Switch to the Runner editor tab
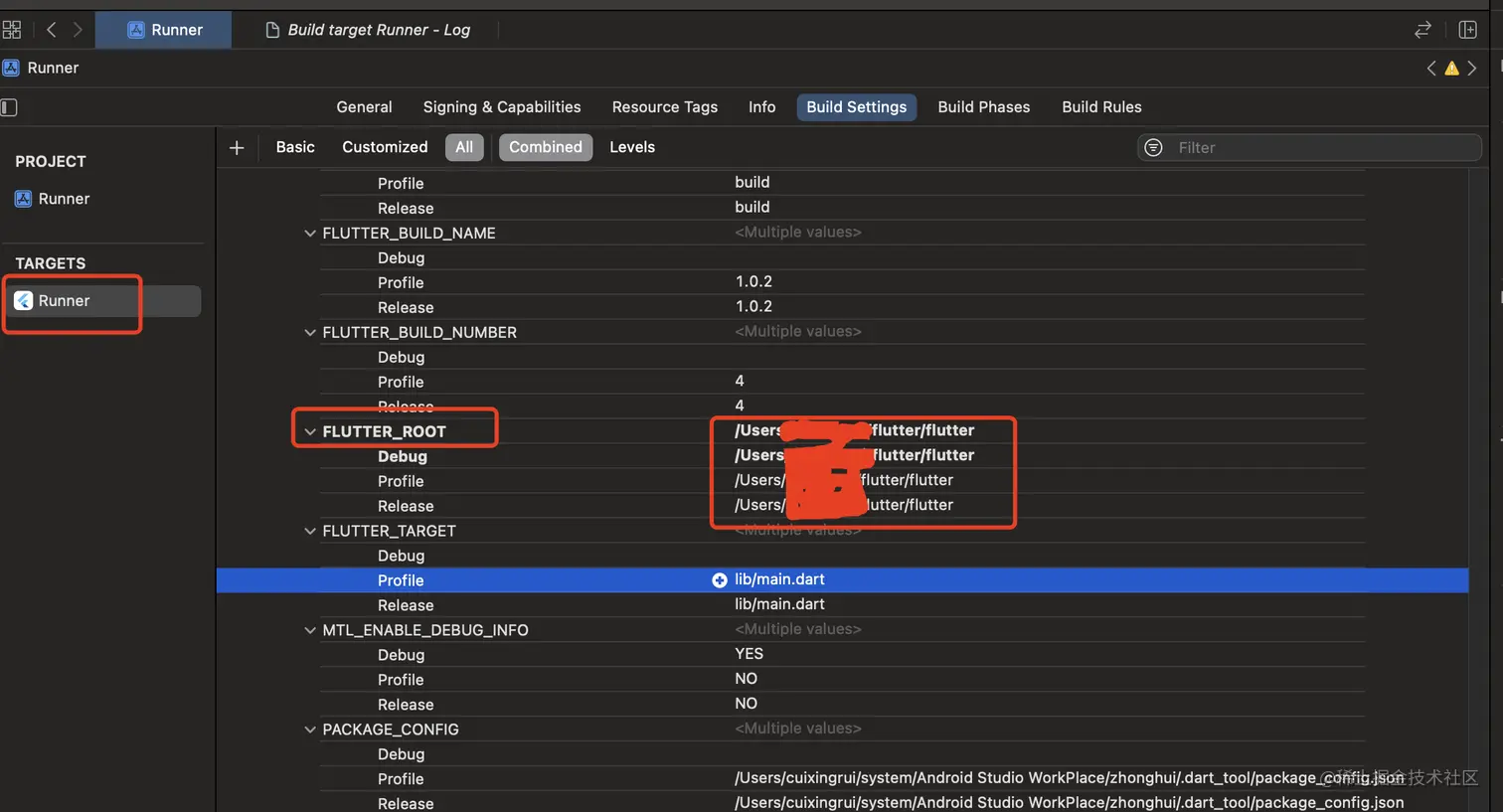Screen dimensions: 1503x812 coord(164,30)
